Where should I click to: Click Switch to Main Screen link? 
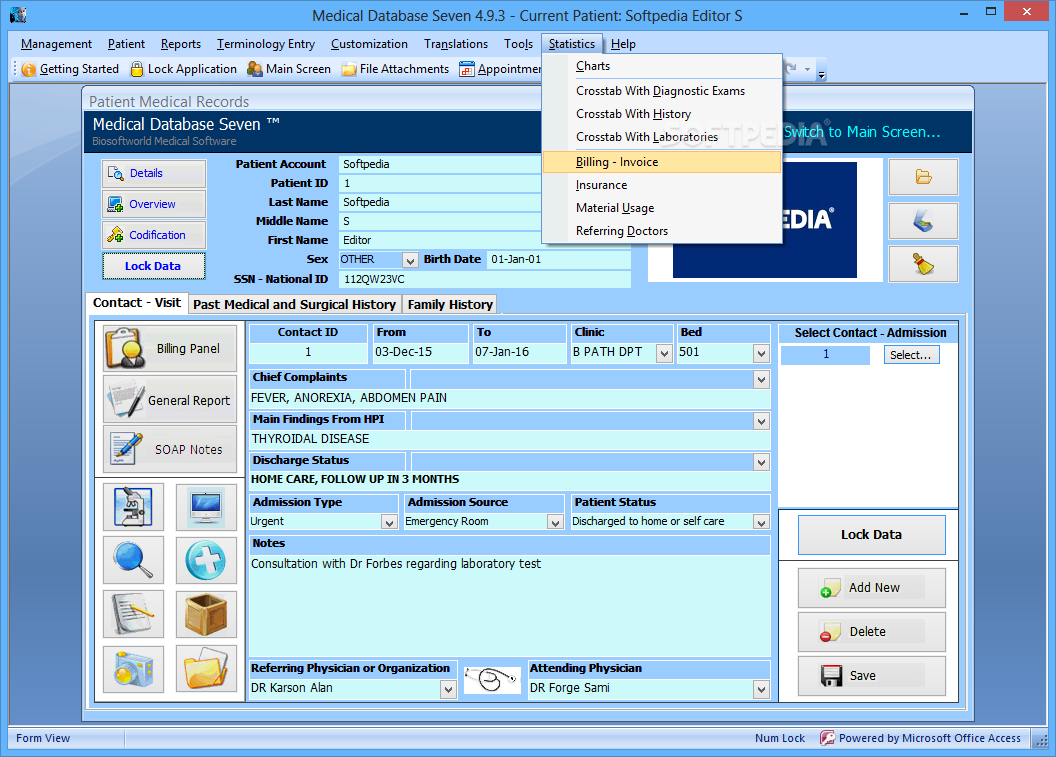coord(861,132)
